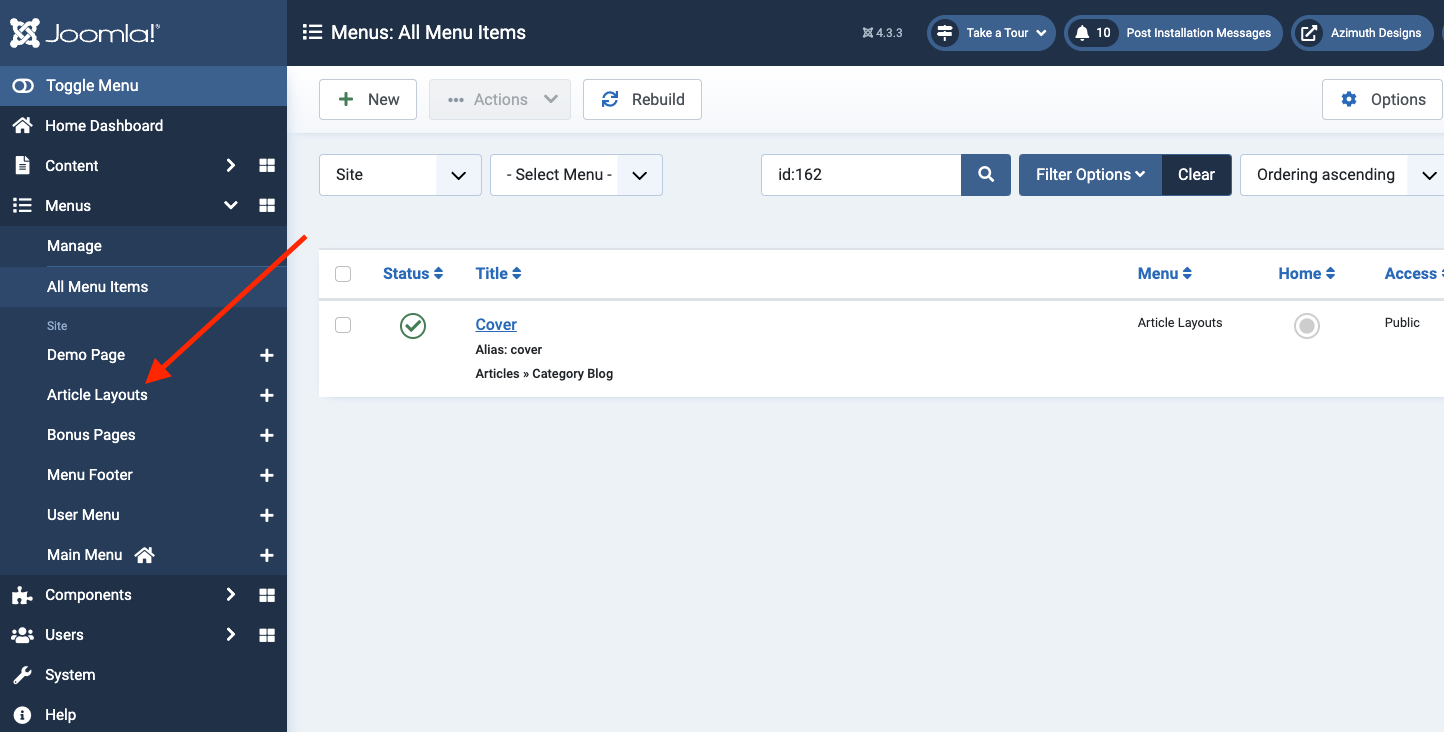Screen dimensions: 1444x732
Task: Set Cover as the home menu item
Action: pyautogui.click(x=1306, y=326)
